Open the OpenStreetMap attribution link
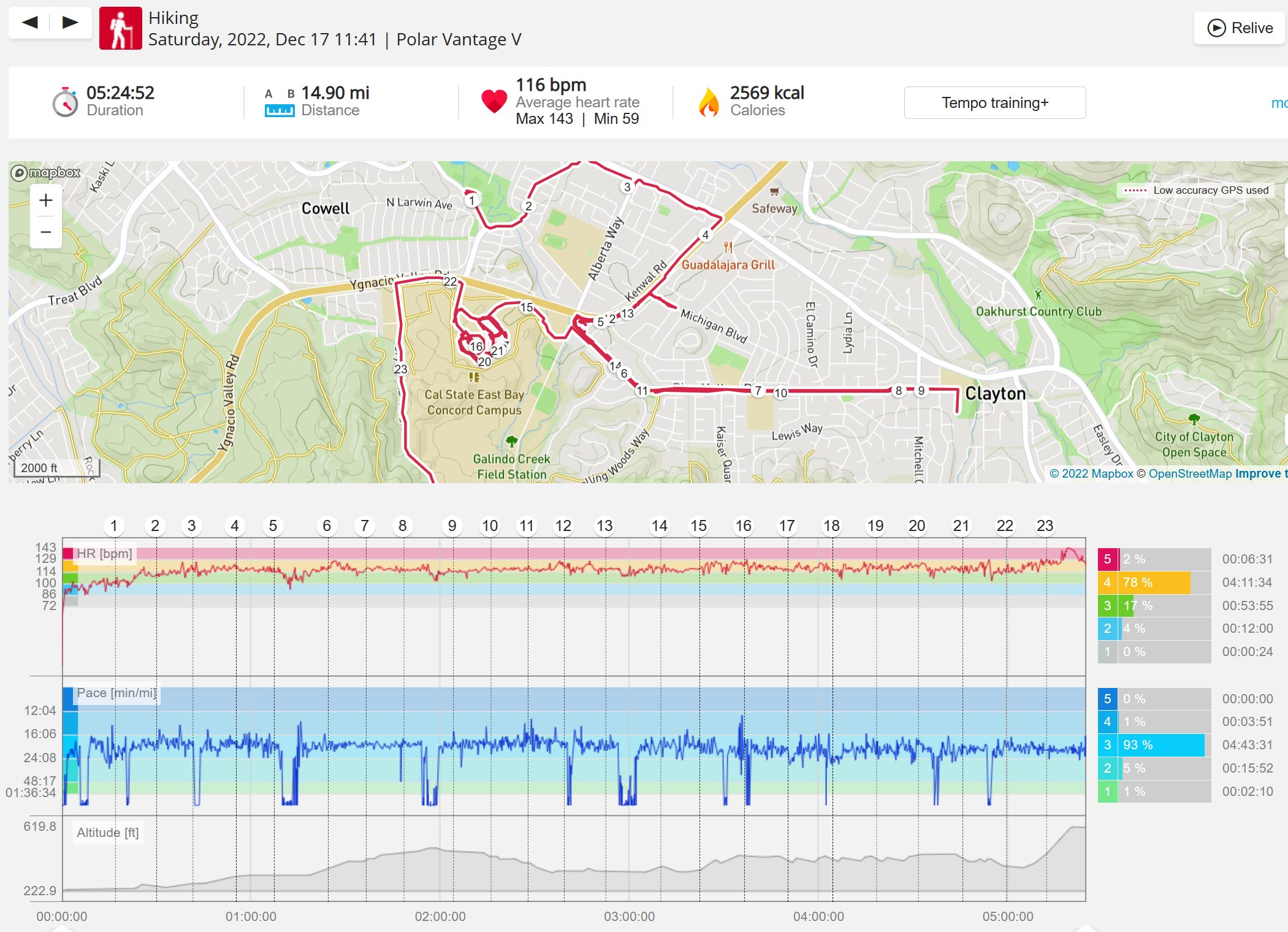 pyautogui.click(x=1190, y=473)
